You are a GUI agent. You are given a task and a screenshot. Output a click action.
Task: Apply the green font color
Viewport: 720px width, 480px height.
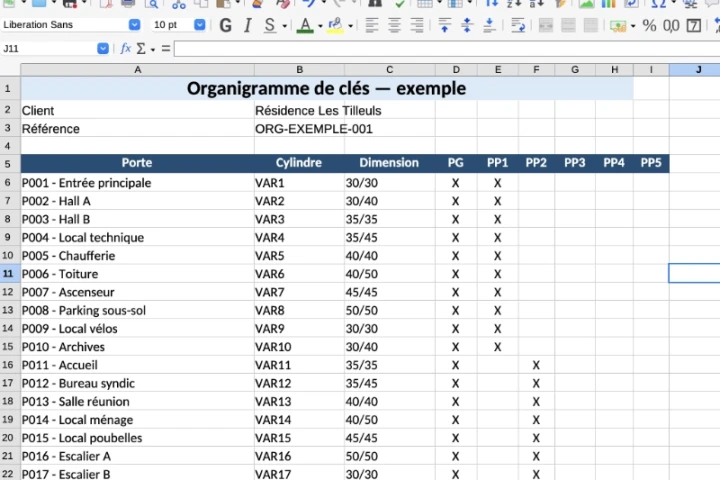point(305,25)
